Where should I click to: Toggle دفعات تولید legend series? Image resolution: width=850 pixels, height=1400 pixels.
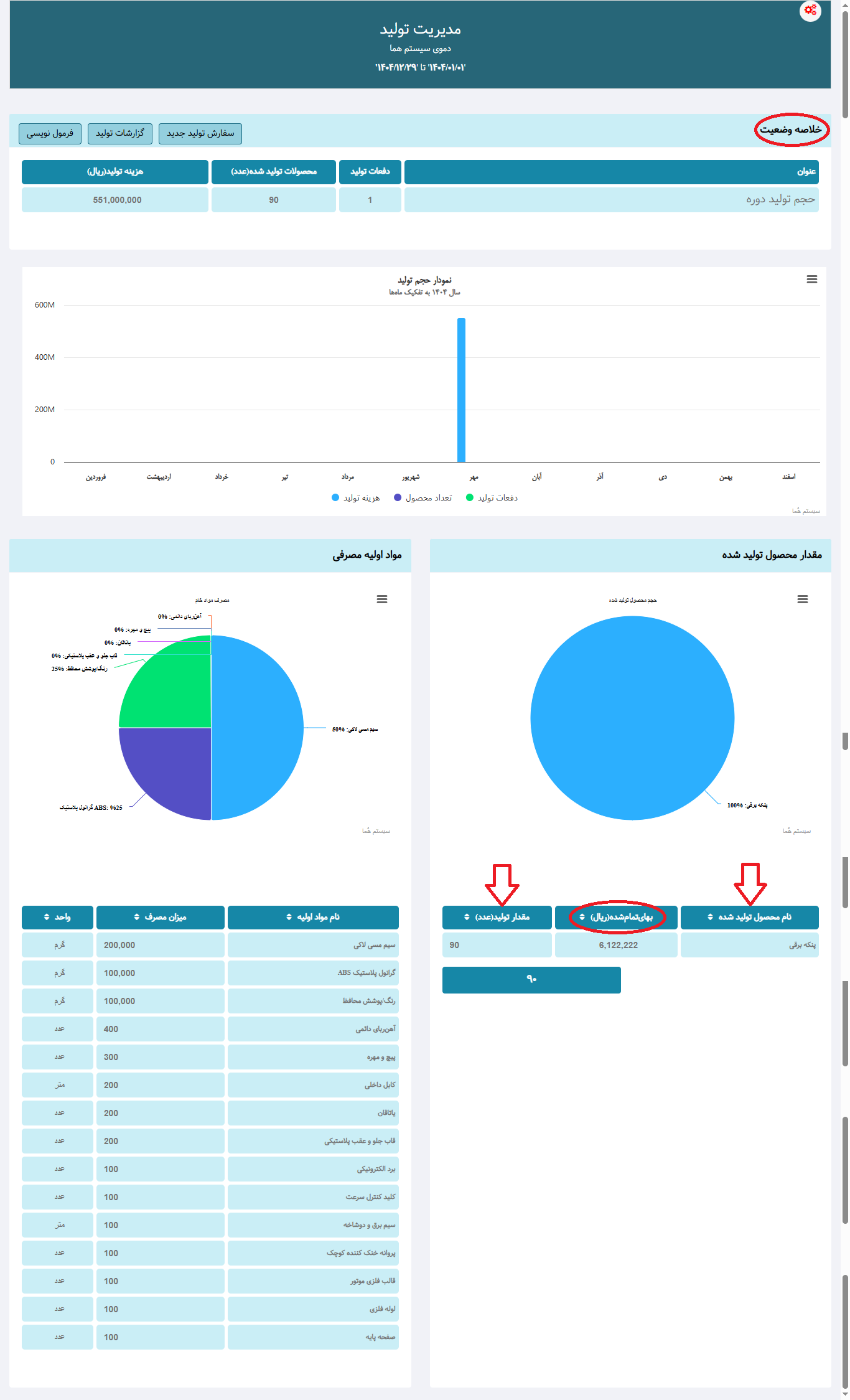point(492,498)
